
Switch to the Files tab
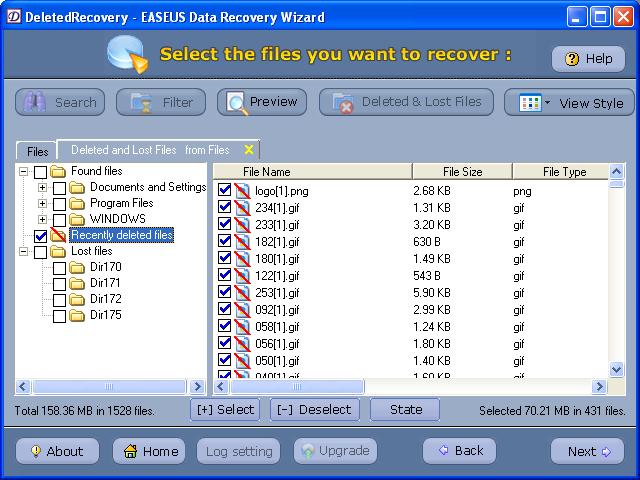coord(38,151)
